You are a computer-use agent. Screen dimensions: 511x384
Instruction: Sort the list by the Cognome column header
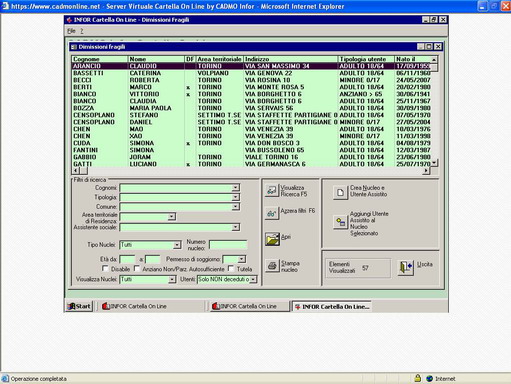tap(100, 59)
